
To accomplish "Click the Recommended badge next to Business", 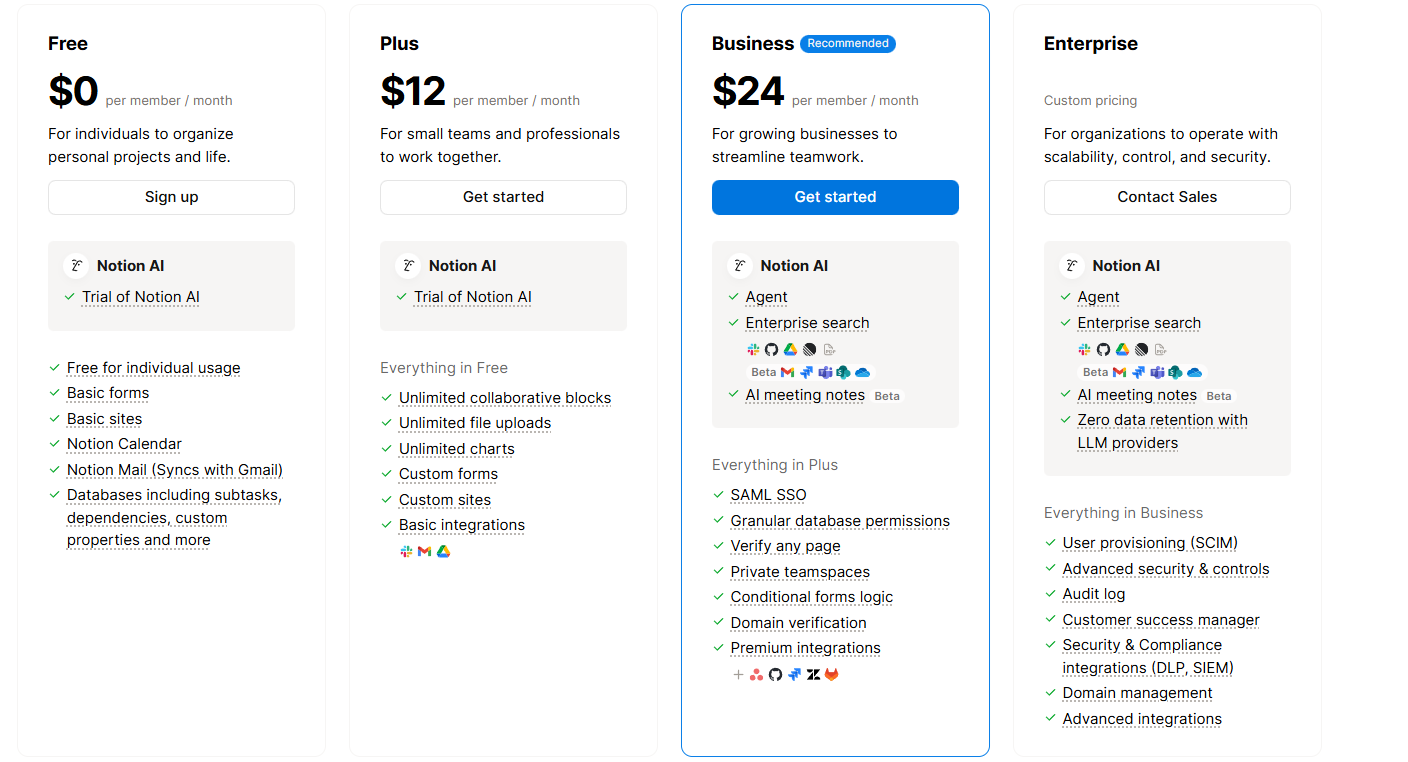I will (x=848, y=44).
